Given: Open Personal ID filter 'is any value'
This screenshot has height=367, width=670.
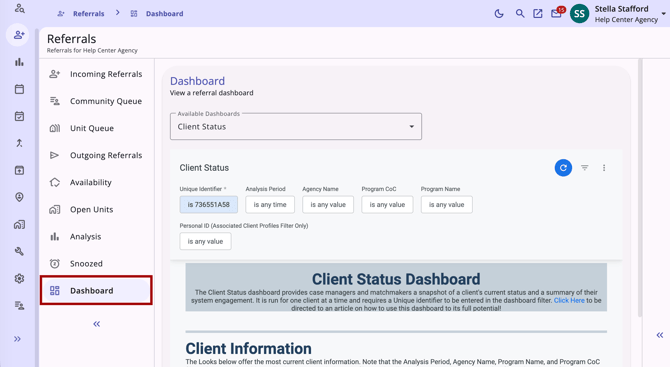Looking at the screenshot, I should [205, 241].
